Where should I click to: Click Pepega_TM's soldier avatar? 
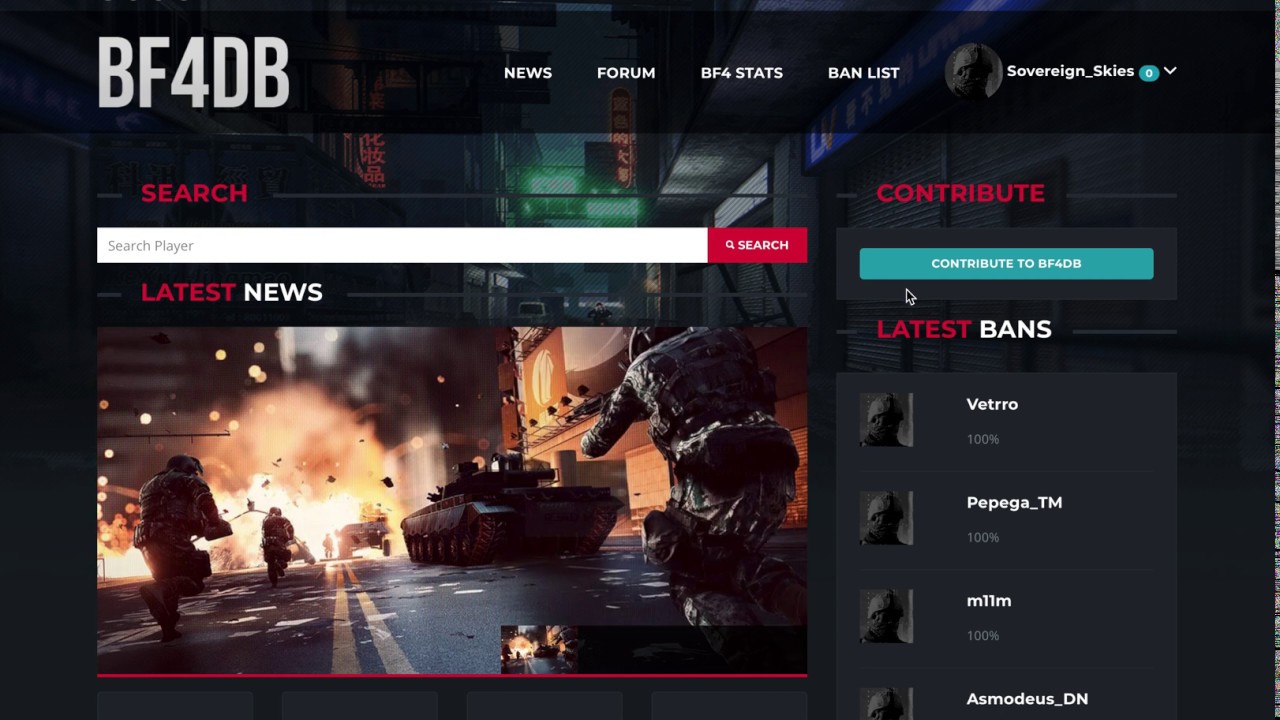point(886,517)
